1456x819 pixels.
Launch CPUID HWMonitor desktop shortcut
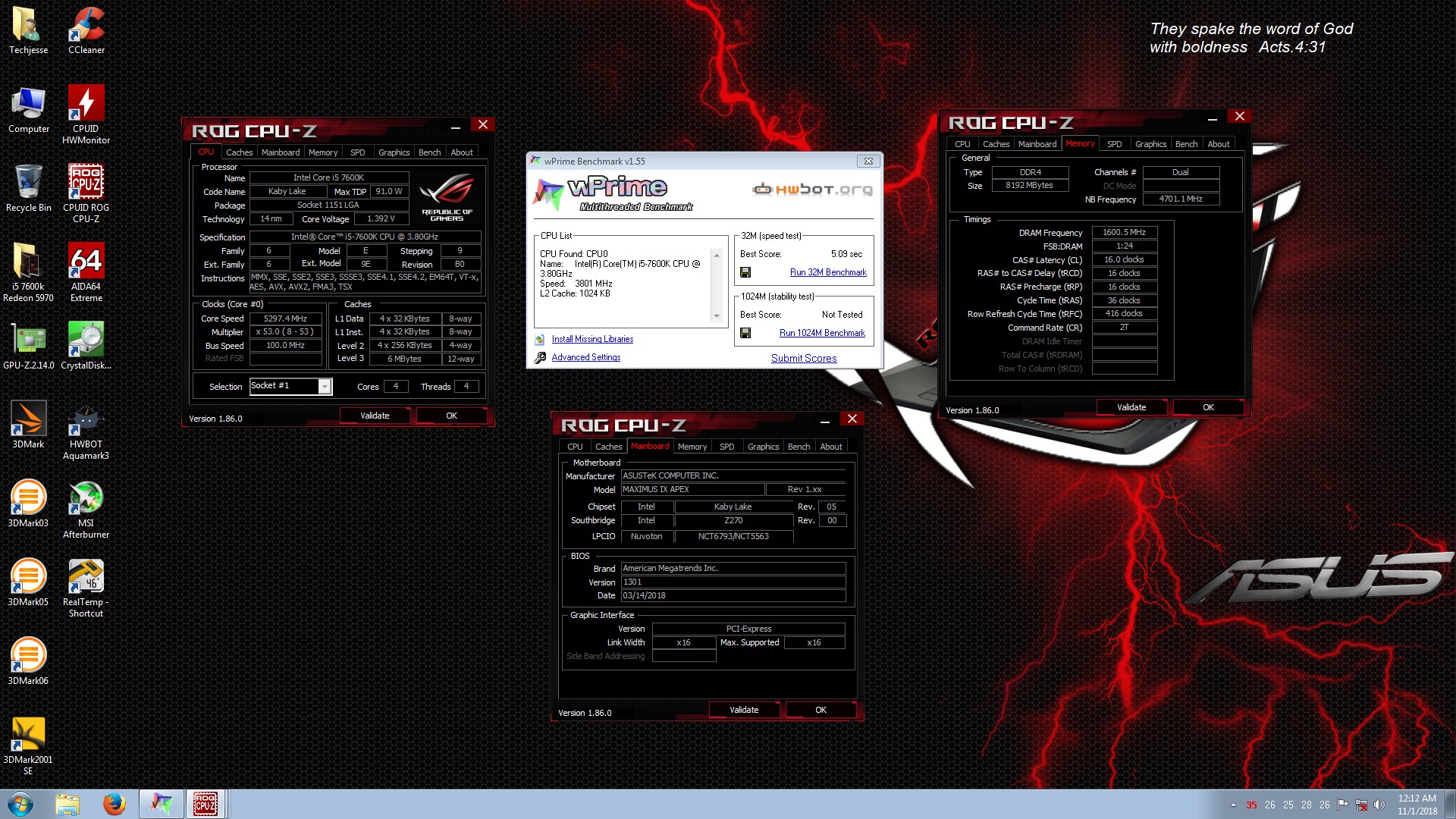(x=86, y=114)
